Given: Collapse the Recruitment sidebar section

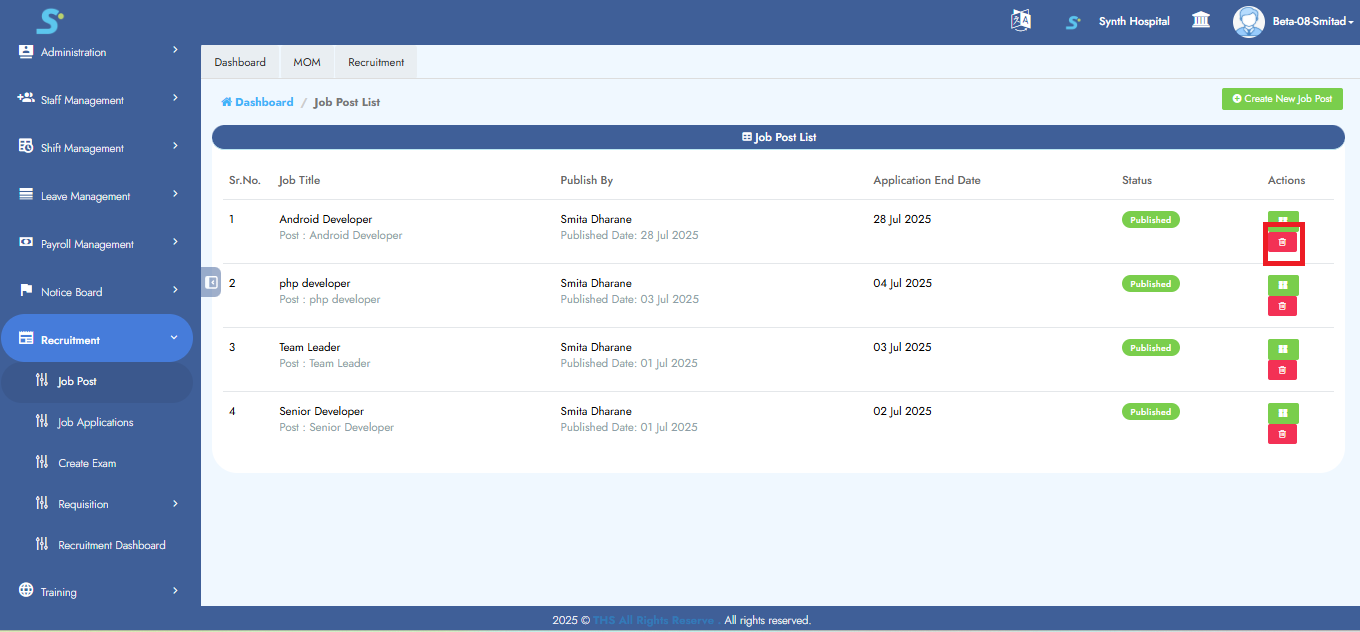Looking at the screenshot, I should pyautogui.click(x=96, y=340).
